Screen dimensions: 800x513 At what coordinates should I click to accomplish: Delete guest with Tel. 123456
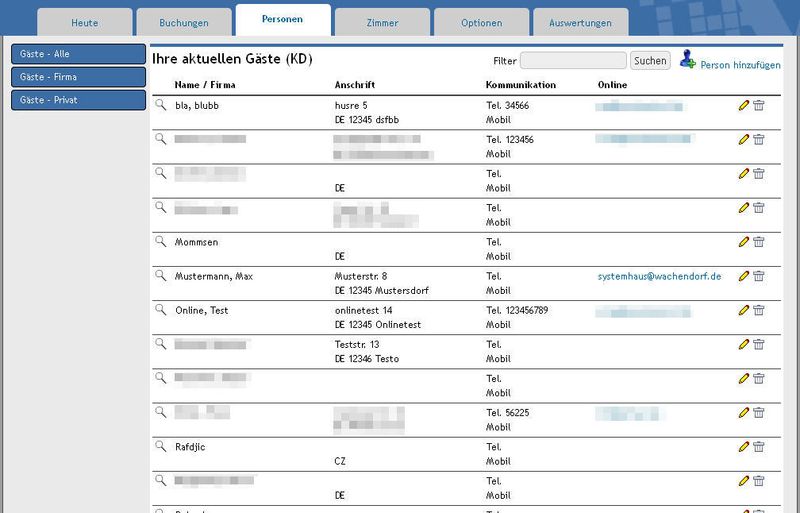759,139
